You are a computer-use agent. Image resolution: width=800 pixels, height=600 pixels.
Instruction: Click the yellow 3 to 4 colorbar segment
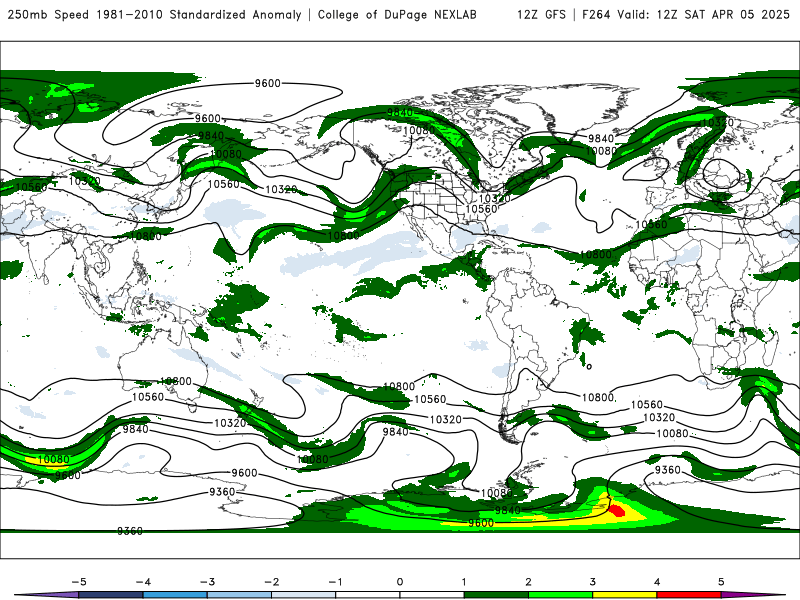coord(625,595)
